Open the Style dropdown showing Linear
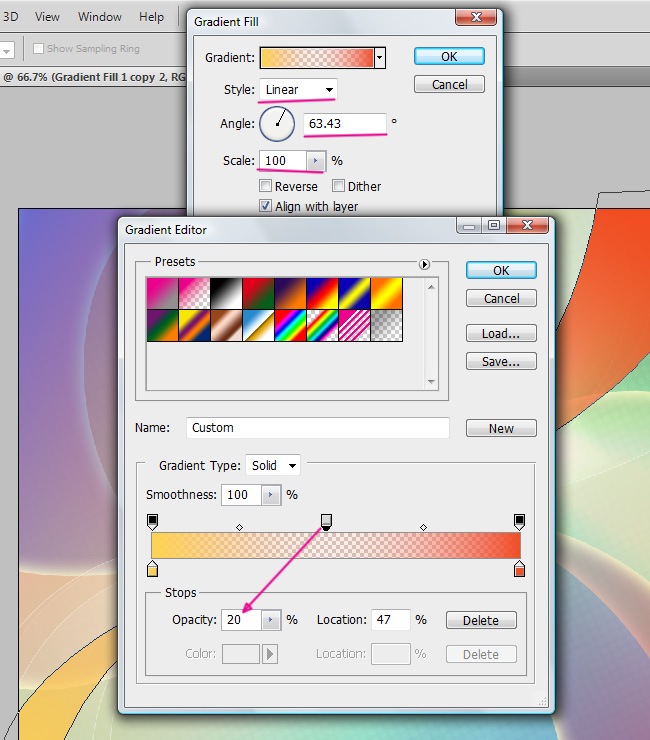650x740 pixels. pyautogui.click(x=298, y=89)
